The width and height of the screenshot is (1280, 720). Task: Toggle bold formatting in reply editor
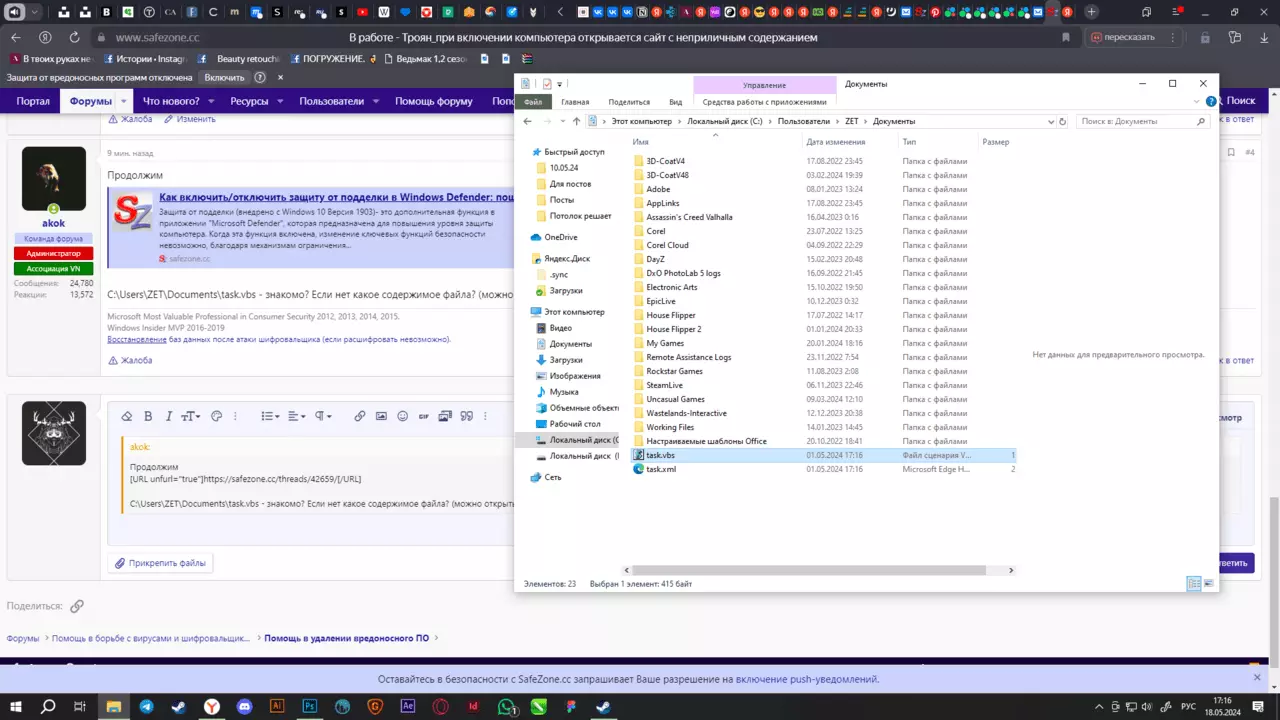[x=148, y=416]
